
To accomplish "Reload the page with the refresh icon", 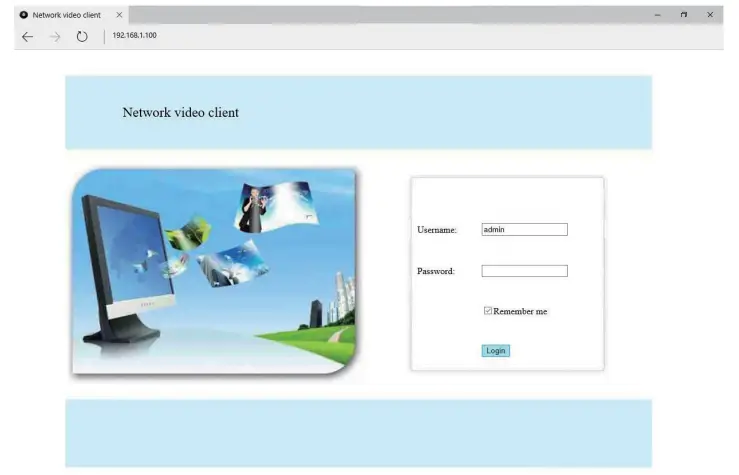I will [82, 36].
